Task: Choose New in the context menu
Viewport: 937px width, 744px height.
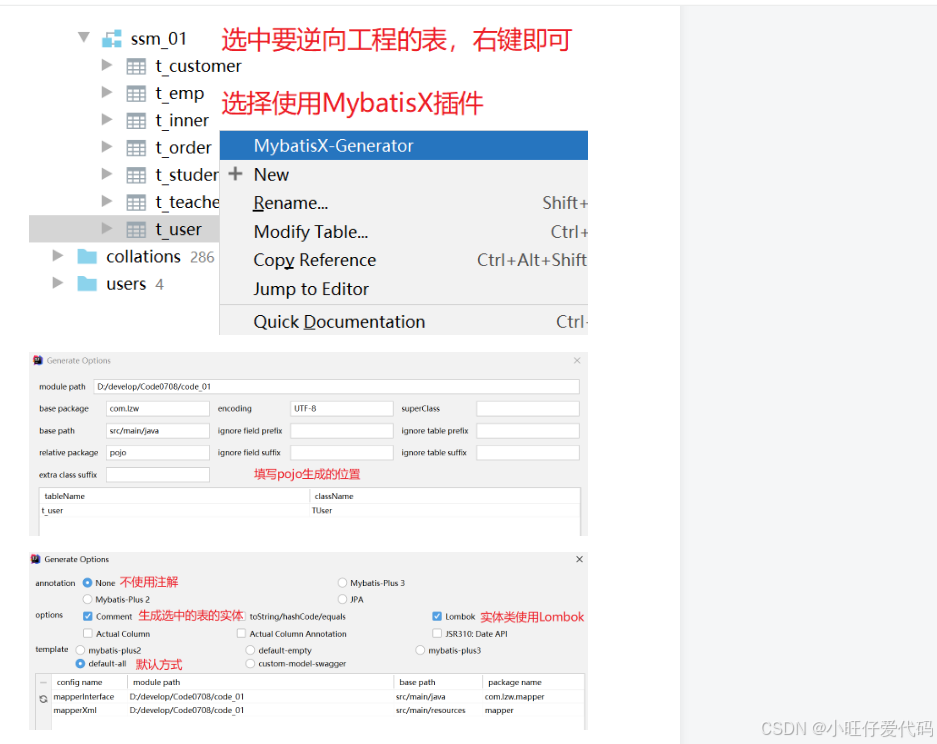Action: (x=403, y=174)
